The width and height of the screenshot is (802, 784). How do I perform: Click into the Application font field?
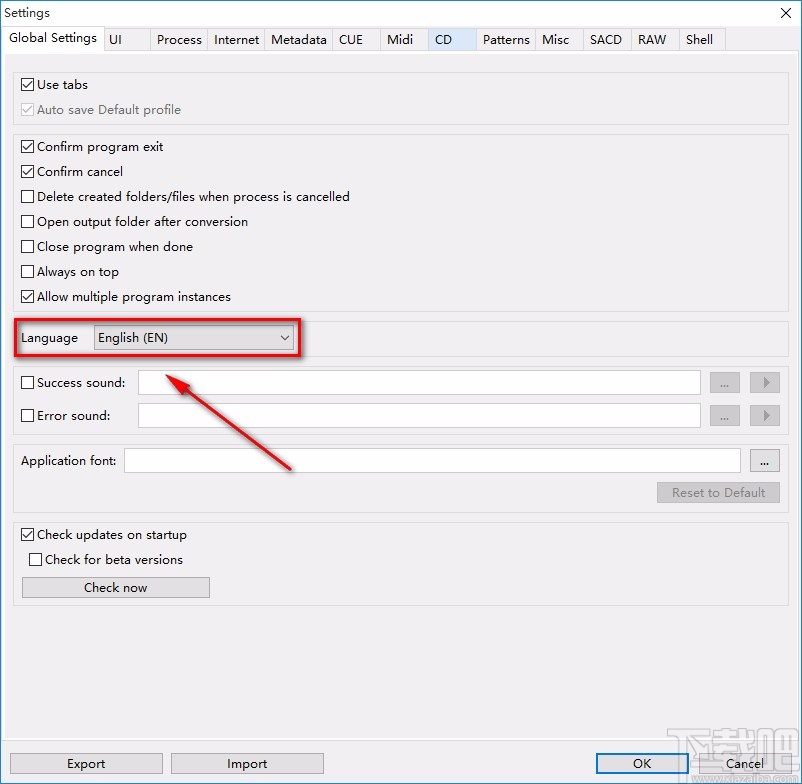click(432, 461)
